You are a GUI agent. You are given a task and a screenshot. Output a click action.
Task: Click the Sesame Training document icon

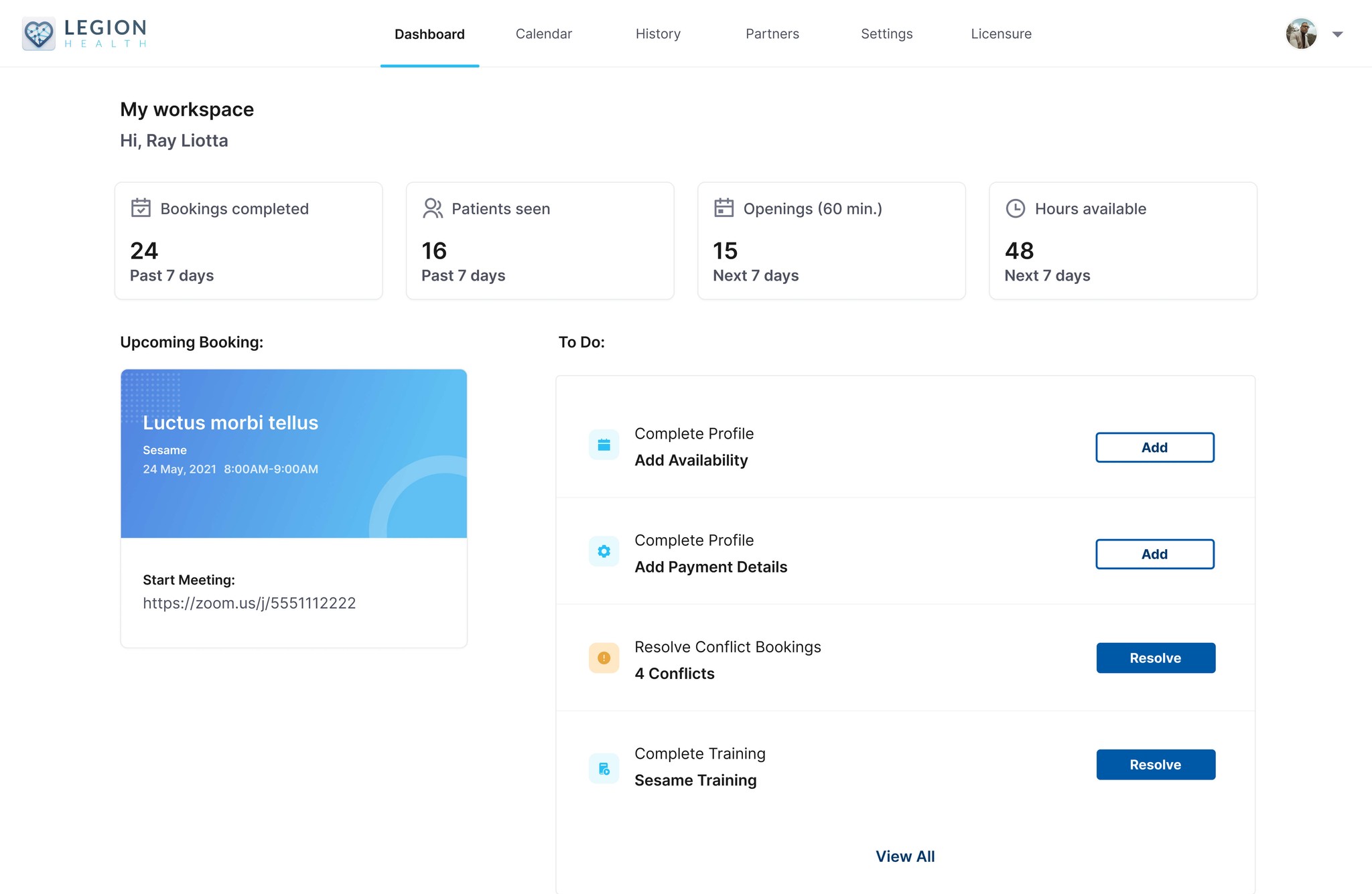604,769
